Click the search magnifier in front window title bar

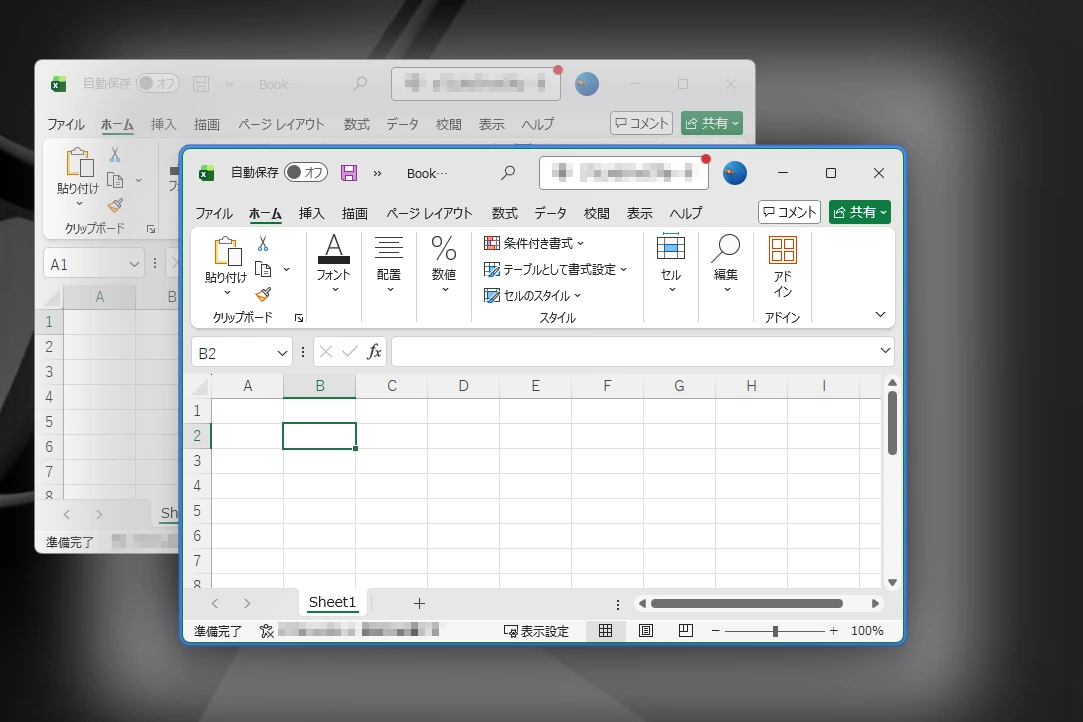[508, 173]
